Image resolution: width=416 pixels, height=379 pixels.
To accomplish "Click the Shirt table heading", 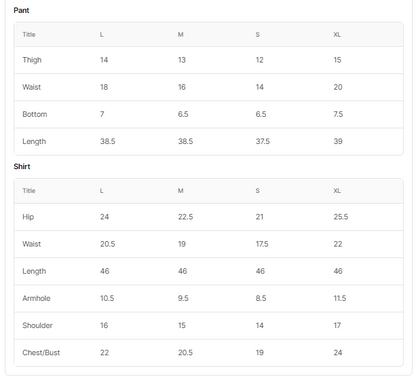I will (22, 166).
